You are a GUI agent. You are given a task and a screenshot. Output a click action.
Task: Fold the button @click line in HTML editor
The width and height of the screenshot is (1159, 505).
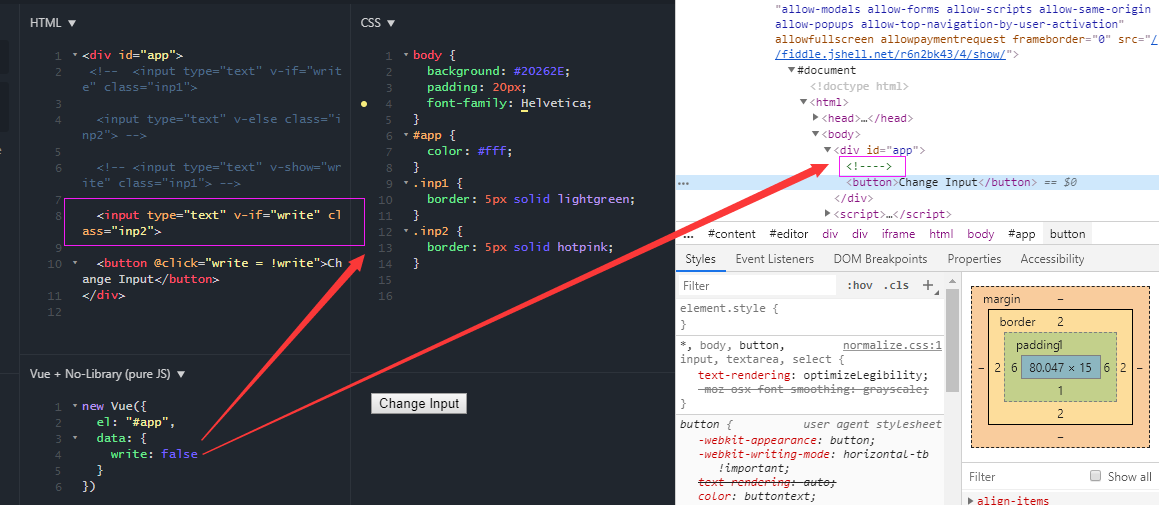pos(75,264)
